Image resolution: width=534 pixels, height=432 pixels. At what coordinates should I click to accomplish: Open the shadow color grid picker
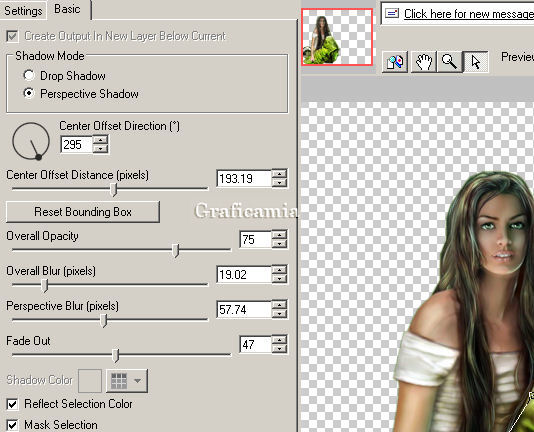119,381
